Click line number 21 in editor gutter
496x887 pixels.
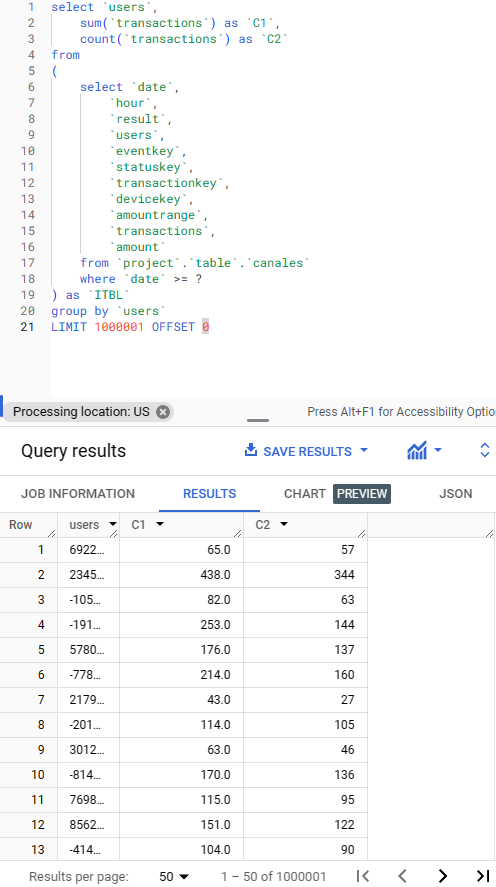click(28, 327)
